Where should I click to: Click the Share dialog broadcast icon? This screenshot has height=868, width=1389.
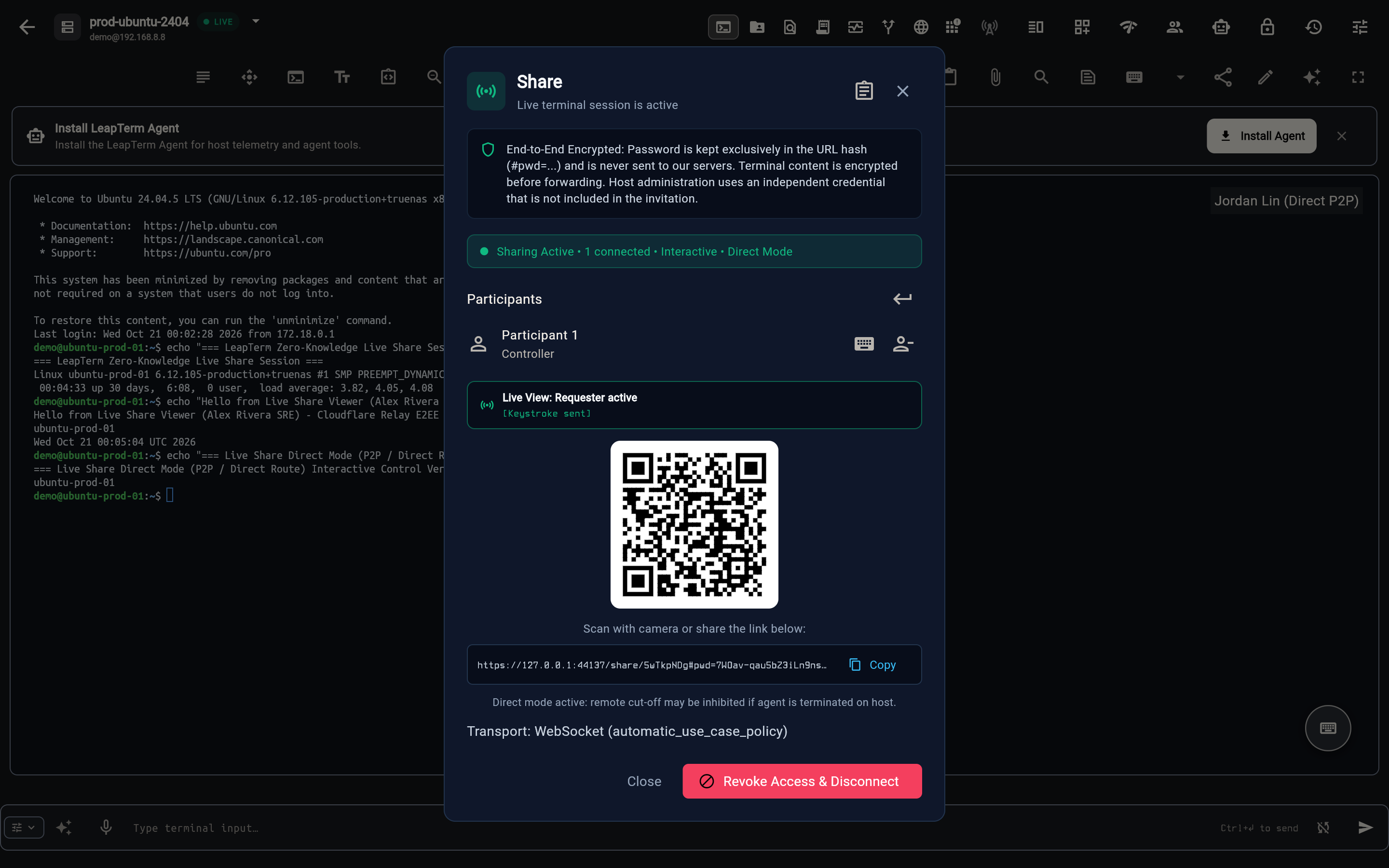pyautogui.click(x=486, y=91)
